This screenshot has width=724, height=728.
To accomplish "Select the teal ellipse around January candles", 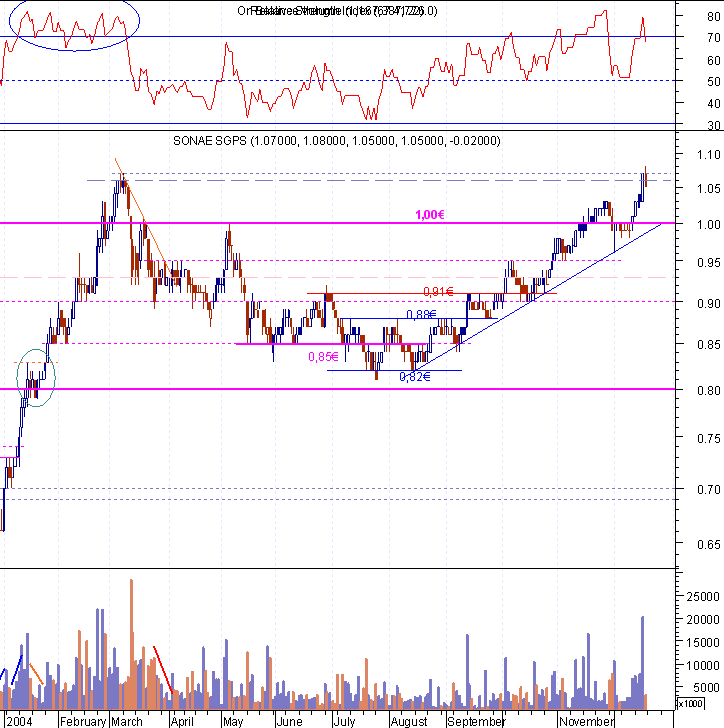I will pos(36,378).
